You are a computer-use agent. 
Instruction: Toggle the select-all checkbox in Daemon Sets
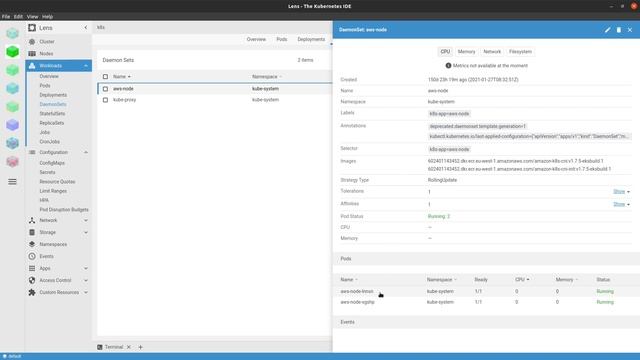[105, 77]
